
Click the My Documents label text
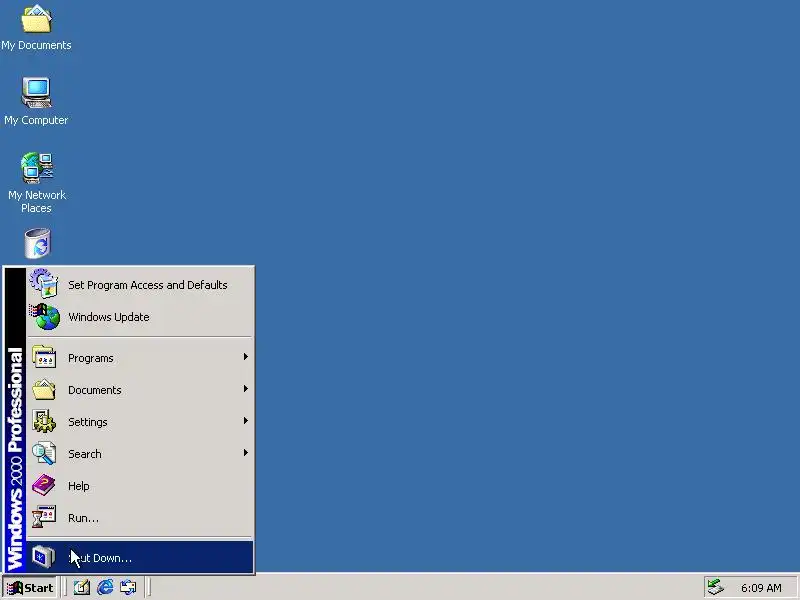click(x=36, y=45)
